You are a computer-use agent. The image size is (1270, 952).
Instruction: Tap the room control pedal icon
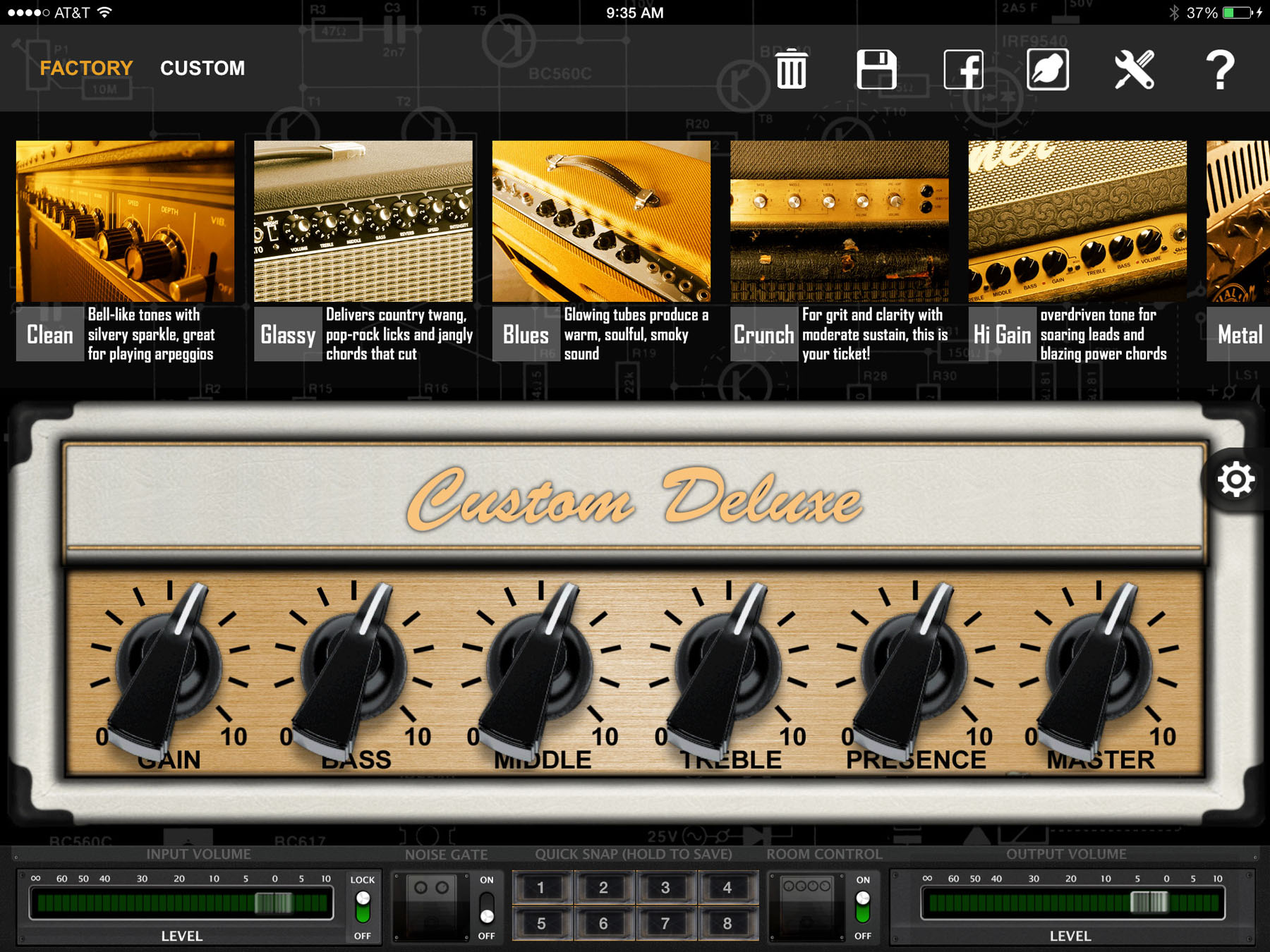807,906
